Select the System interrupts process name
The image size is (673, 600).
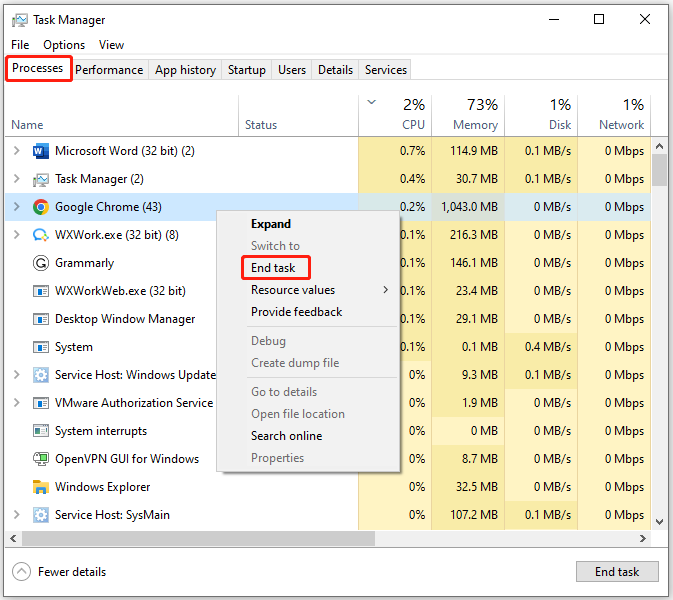[101, 431]
